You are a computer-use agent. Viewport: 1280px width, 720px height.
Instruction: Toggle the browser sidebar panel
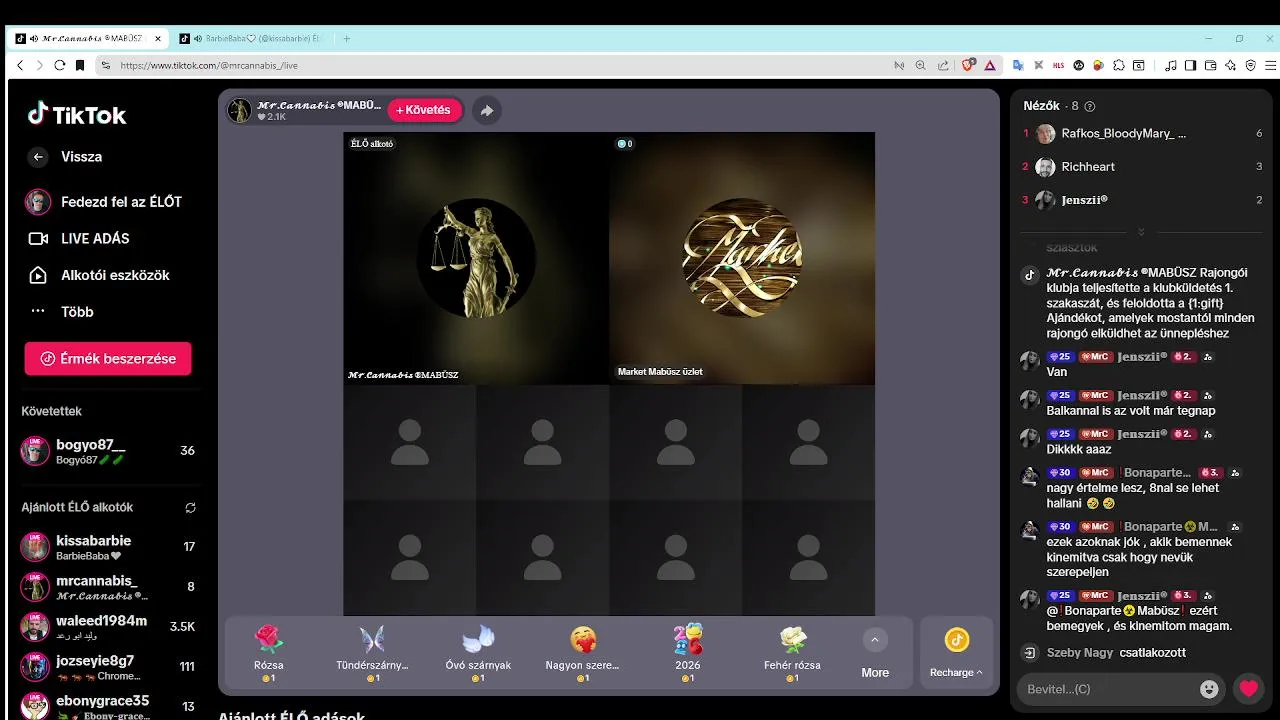pos(1190,65)
